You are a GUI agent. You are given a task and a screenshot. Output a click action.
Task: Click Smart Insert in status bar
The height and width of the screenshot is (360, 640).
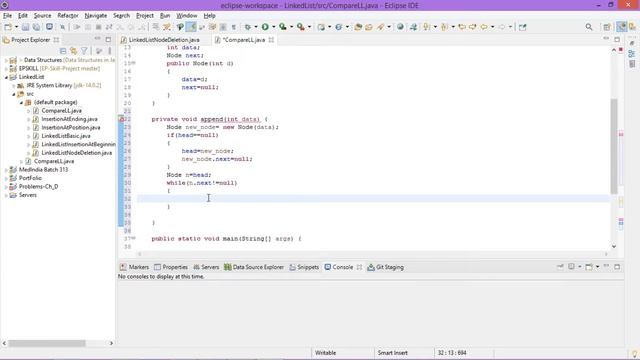392,353
